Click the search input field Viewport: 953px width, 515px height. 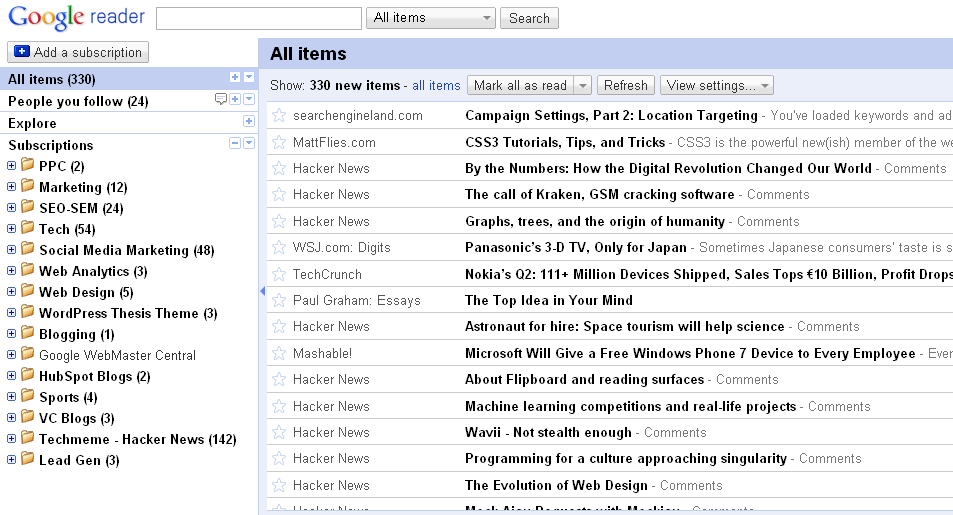(259, 18)
